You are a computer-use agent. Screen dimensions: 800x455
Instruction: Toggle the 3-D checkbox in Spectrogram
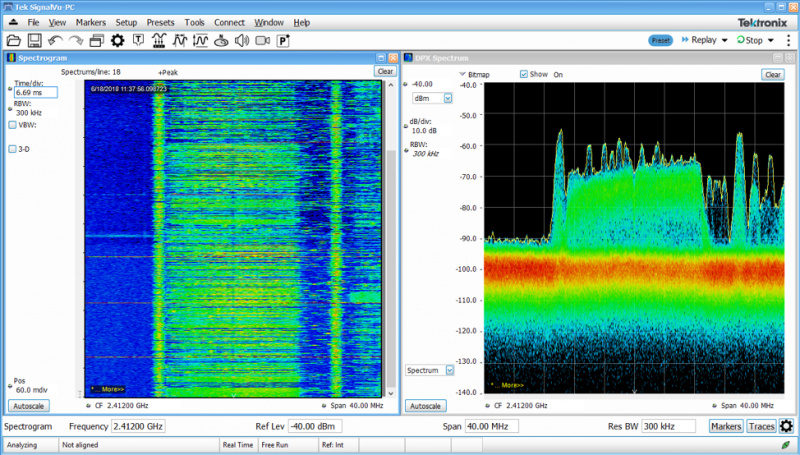12,149
